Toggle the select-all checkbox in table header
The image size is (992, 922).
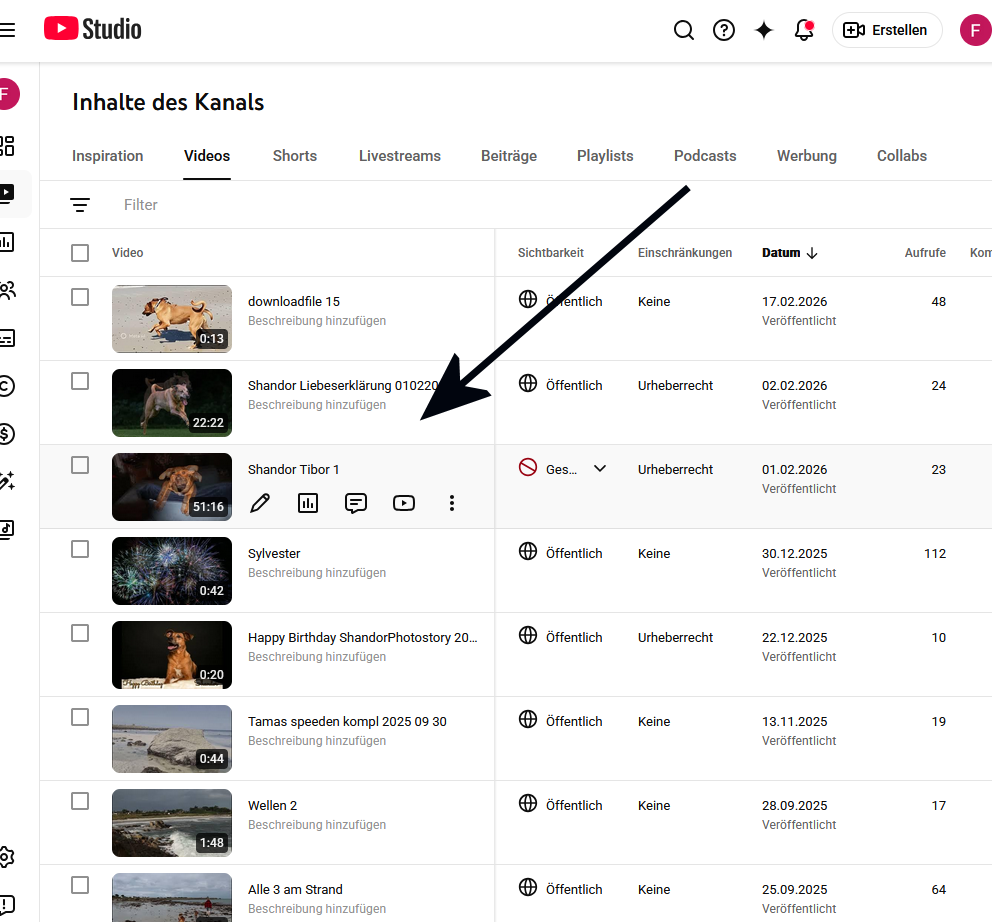[80, 253]
